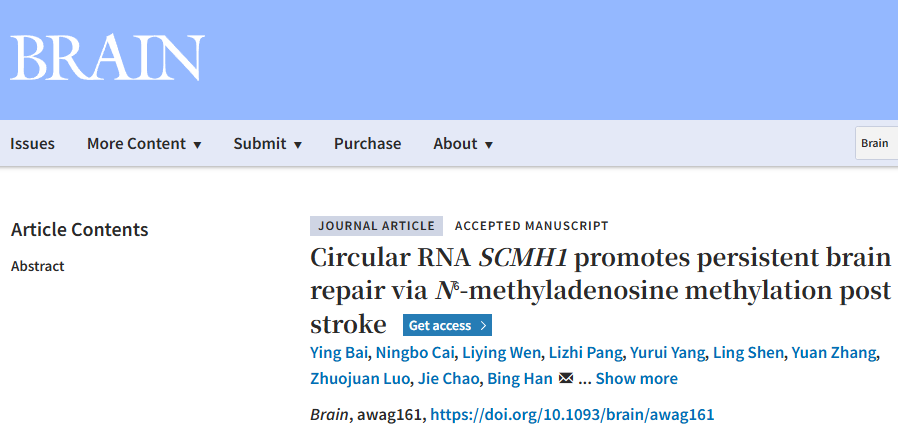Screen dimensions: 898x430
Task: Click the Yurui Yang author link
Action: (x=668, y=353)
